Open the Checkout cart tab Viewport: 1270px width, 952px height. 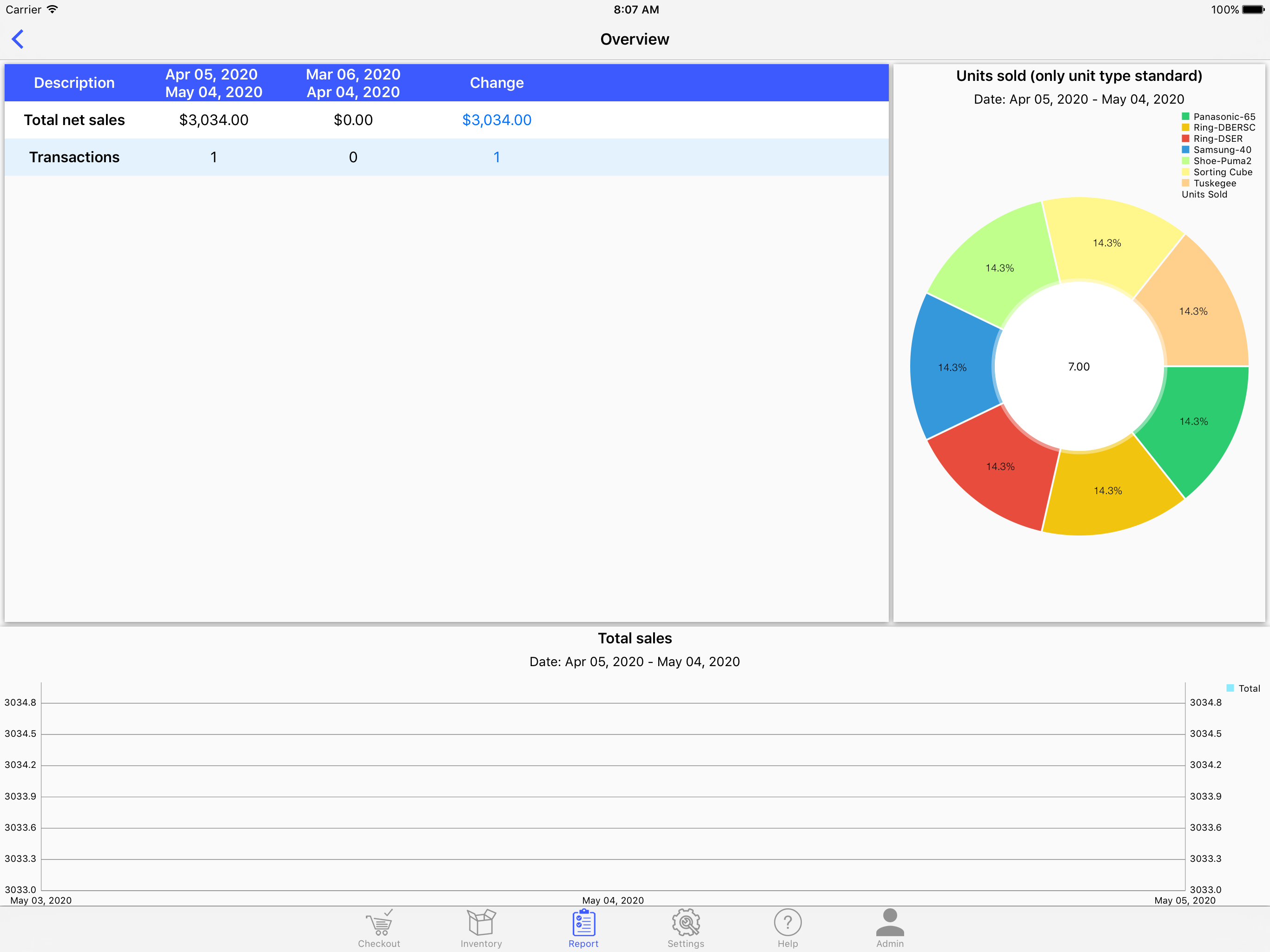point(379,928)
